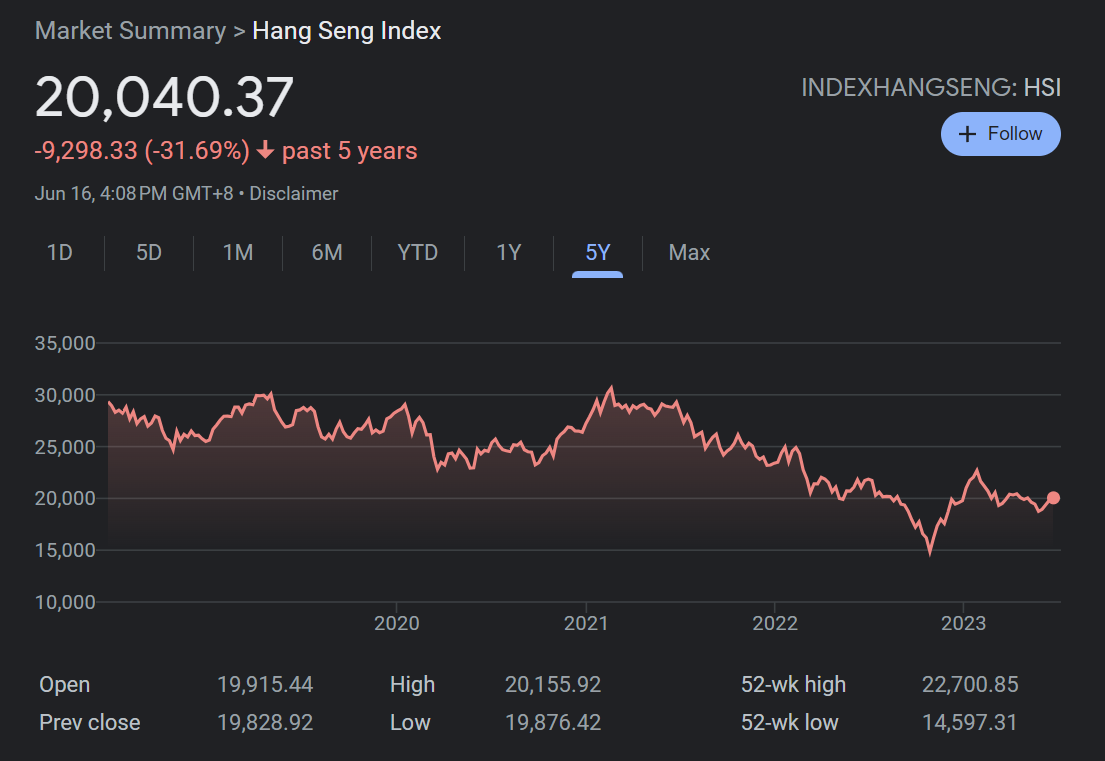Click the INDEXHANGSENG: HSI ticker label

[x=931, y=87]
